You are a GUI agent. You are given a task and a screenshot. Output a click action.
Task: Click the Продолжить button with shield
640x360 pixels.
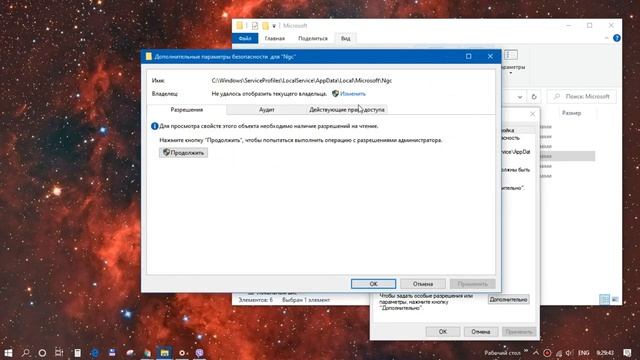tap(183, 153)
